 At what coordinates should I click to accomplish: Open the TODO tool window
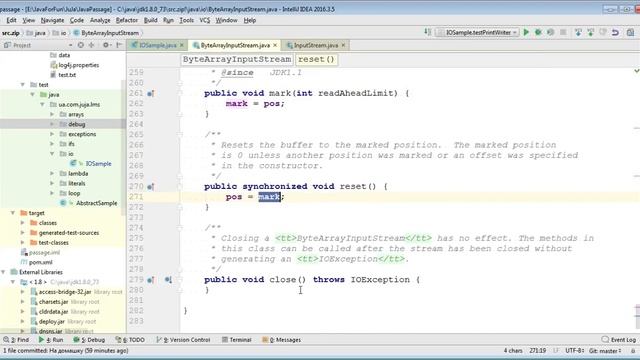tap(130, 340)
